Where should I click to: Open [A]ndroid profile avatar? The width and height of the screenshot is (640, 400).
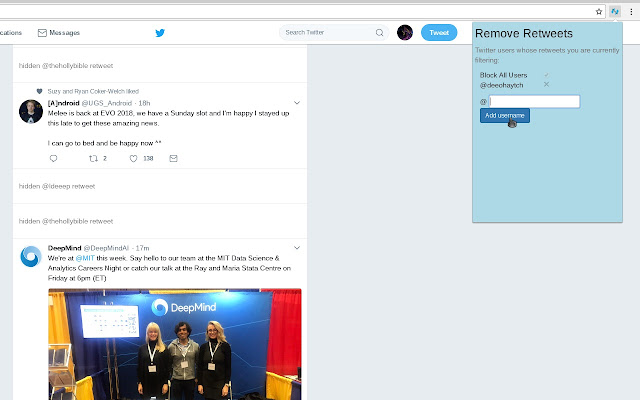[x=31, y=111]
